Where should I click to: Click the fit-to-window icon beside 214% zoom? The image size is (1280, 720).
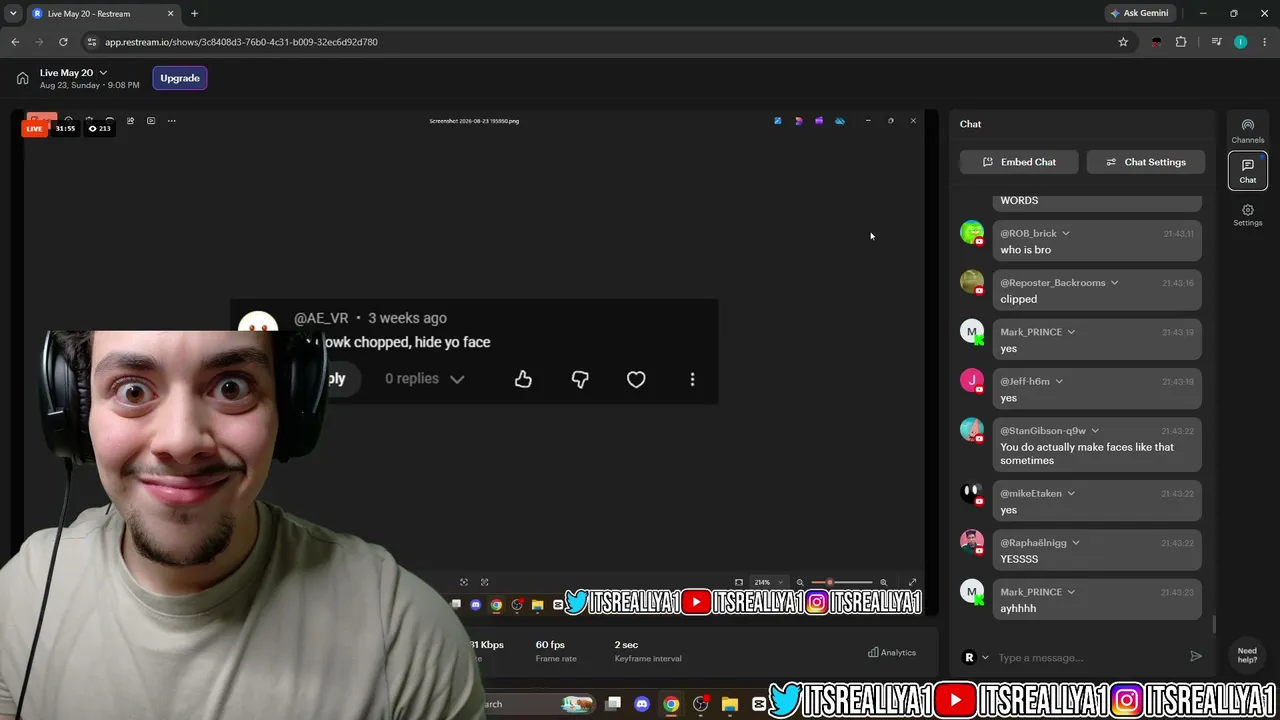point(739,582)
